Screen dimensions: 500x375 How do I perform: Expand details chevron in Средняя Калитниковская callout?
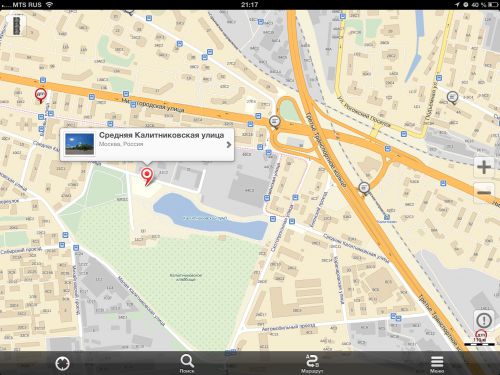pyautogui.click(x=229, y=145)
